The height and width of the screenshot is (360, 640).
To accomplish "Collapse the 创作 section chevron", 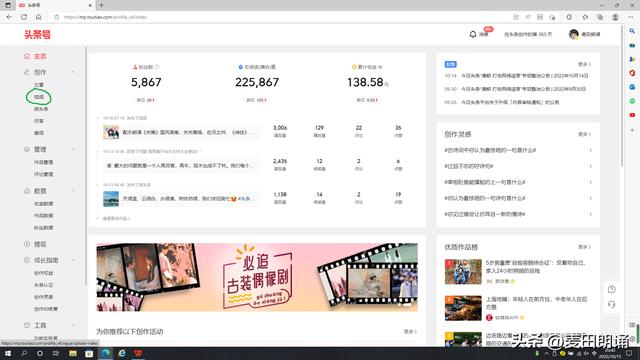I will click(73, 72).
